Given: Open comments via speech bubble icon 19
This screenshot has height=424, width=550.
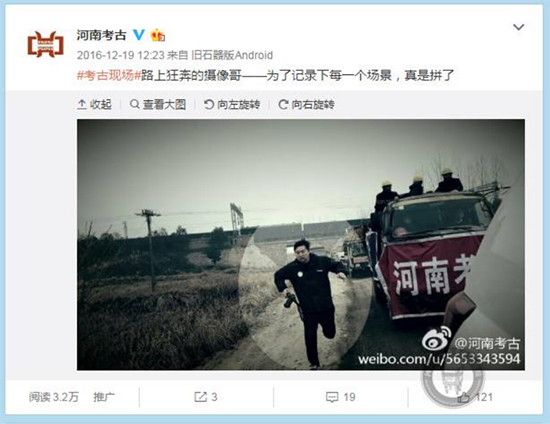Looking at the screenshot, I should (341, 397).
